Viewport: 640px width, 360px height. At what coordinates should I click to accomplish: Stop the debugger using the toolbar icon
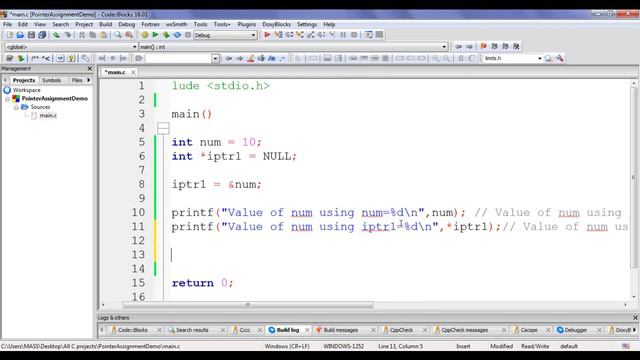point(354,35)
